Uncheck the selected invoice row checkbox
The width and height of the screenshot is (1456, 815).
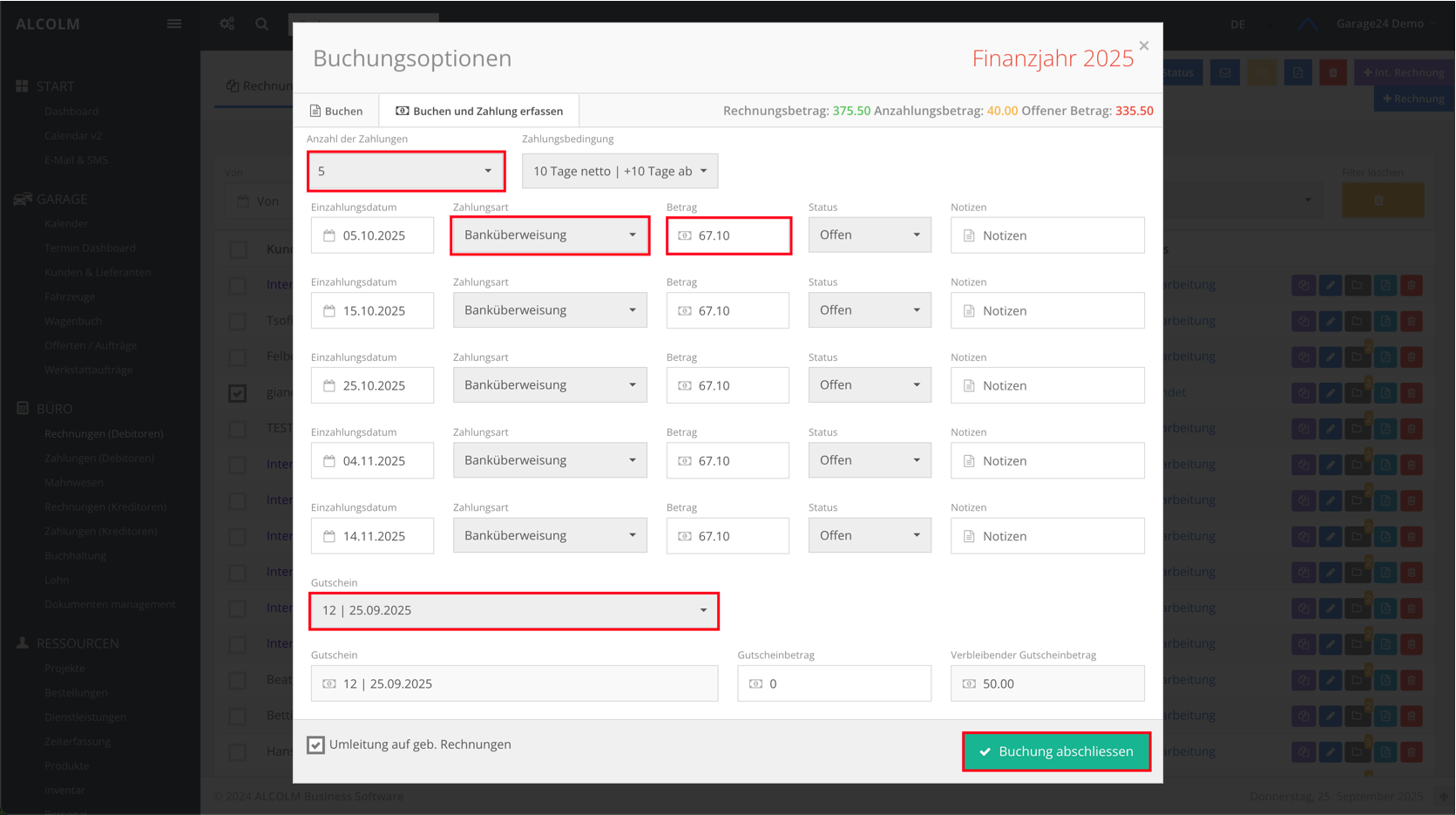[237, 393]
